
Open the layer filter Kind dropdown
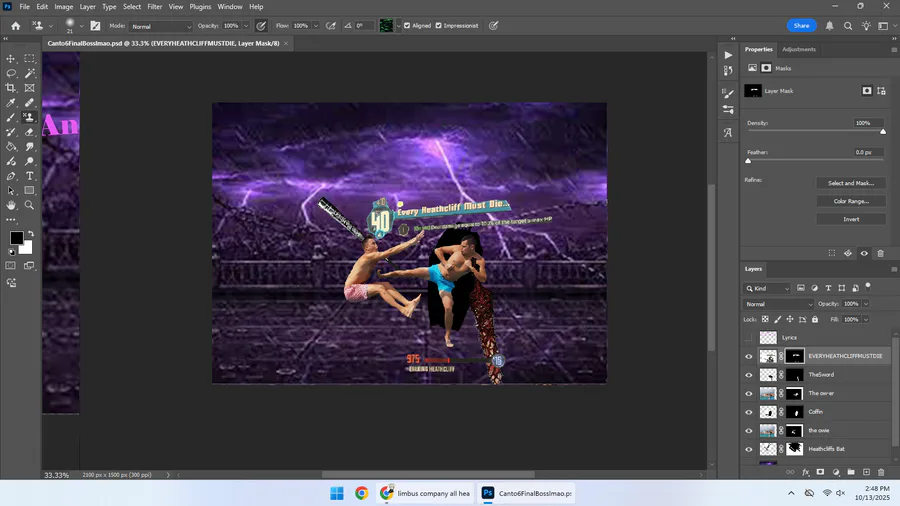coord(767,289)
